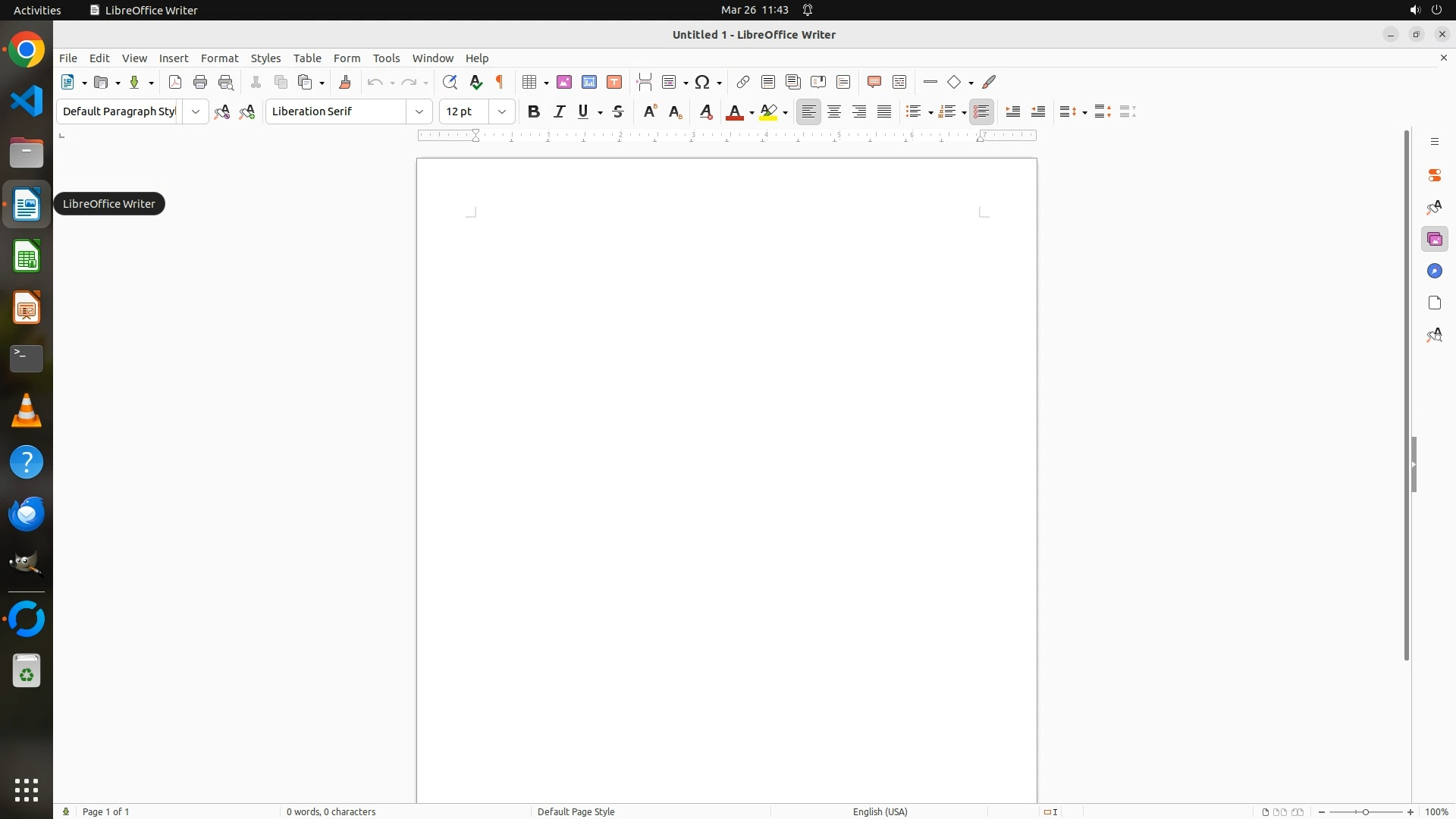Open the Gallery panel in sidebar
This screenshot has height=819, width=1456.
coord(1434,240)
